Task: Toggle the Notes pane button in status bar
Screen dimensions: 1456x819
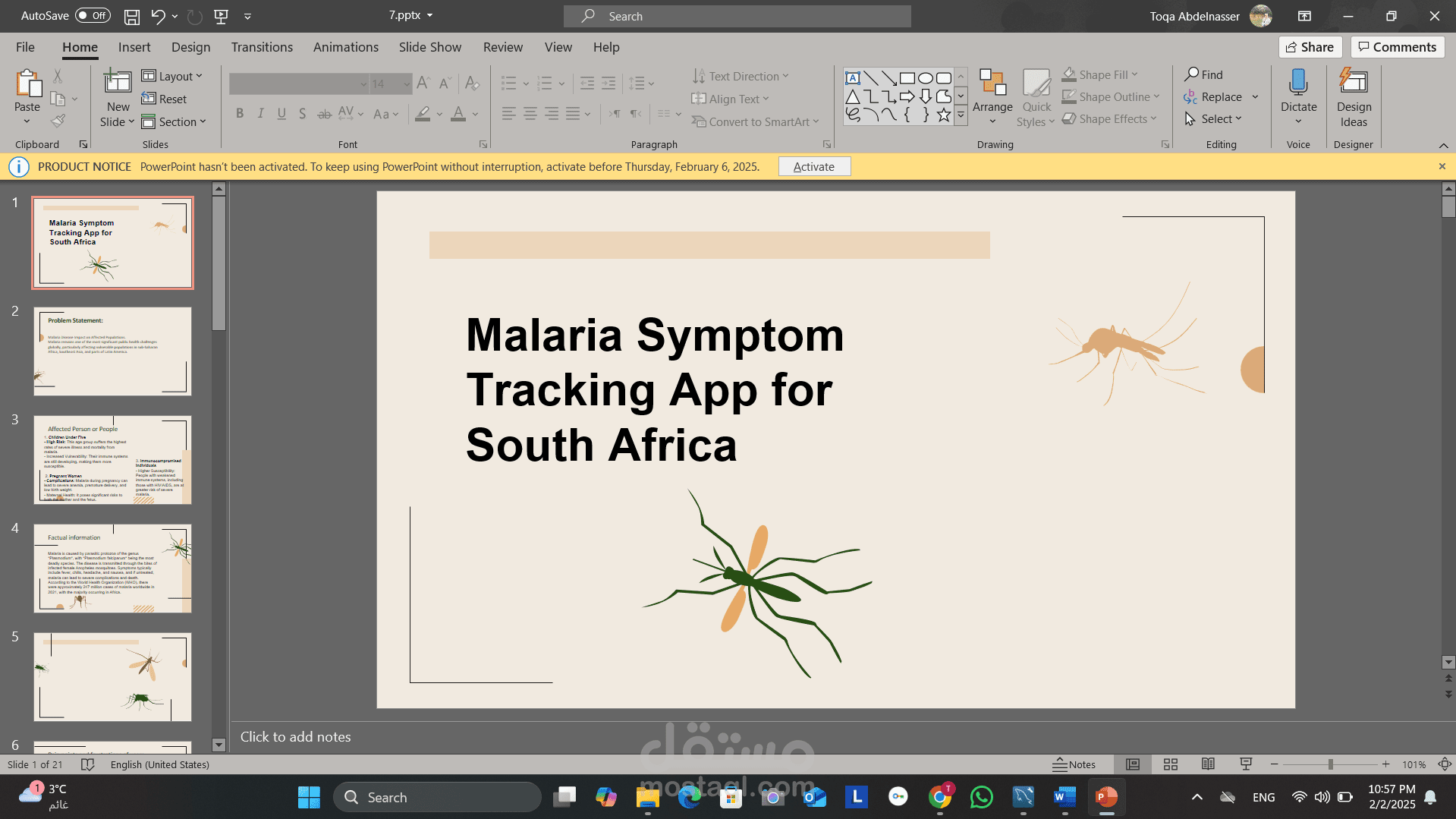Action: (1074, 764)
